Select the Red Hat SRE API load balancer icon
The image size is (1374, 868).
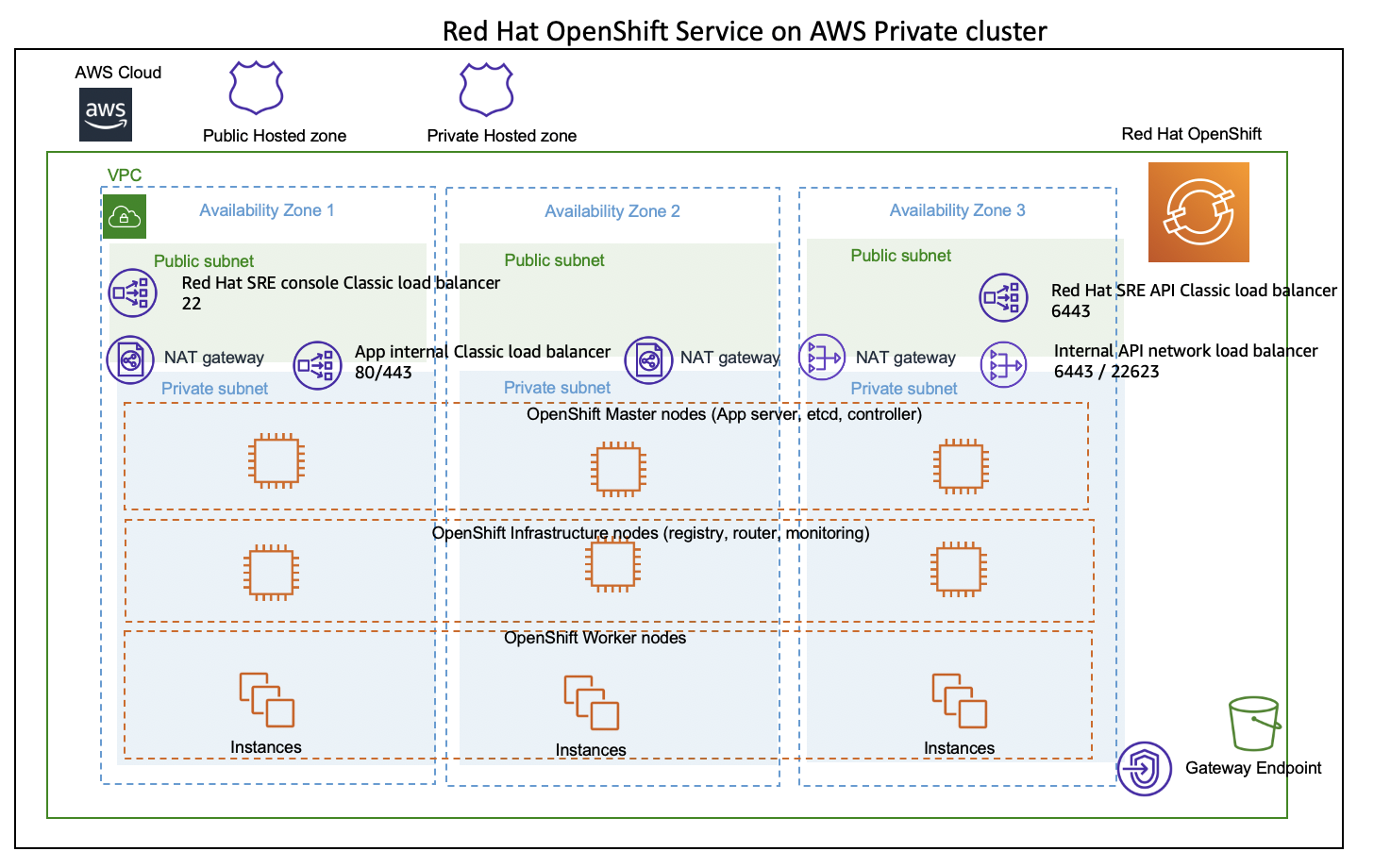pyautogui.click(x=1003, y=298)
